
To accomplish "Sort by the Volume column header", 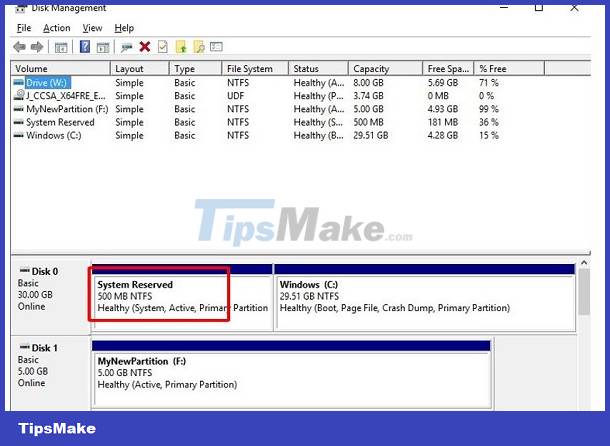I will (61, 68).
